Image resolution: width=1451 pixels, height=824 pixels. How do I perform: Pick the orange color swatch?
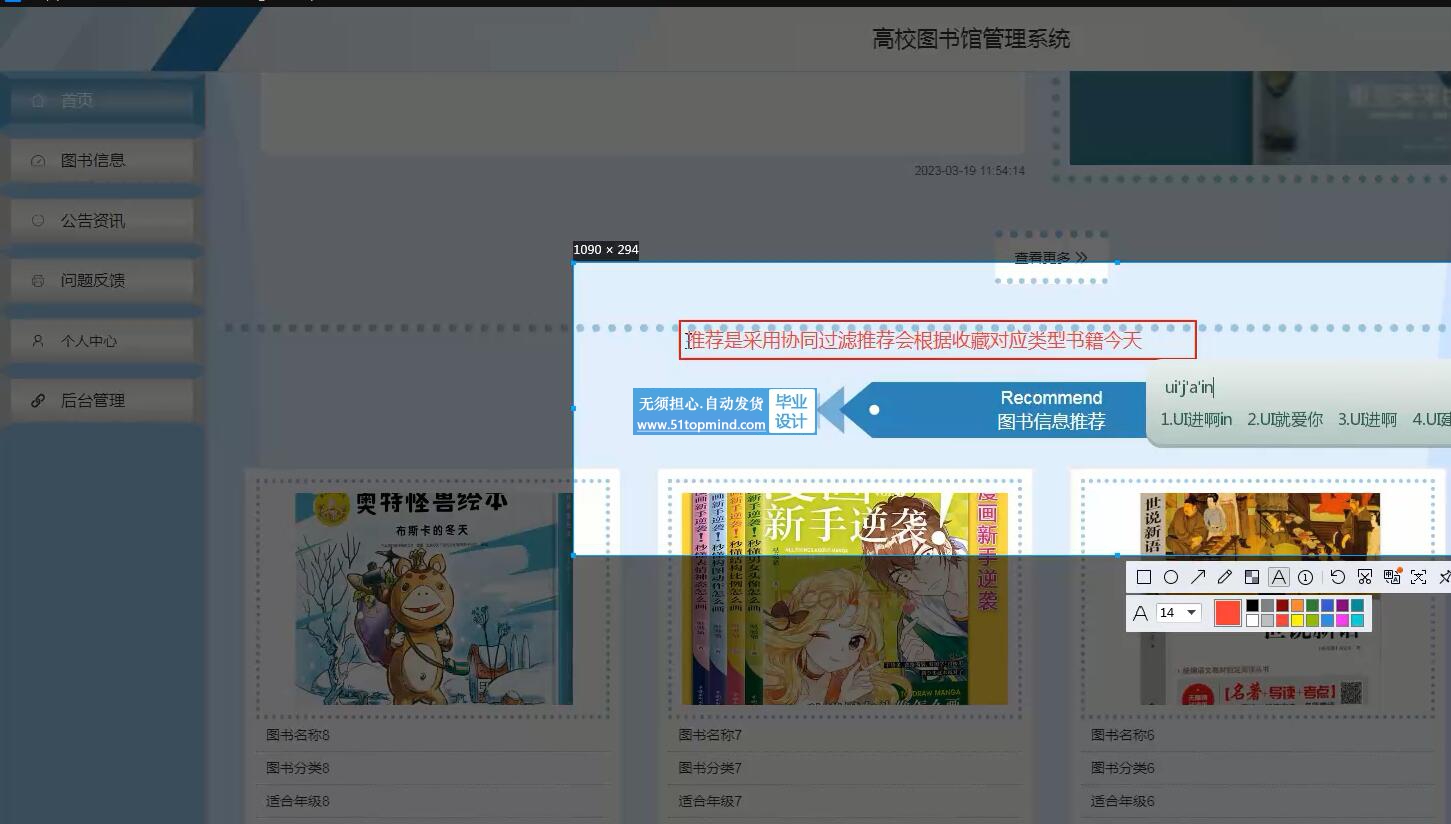pyautogui.click(x=1297, y=605)
